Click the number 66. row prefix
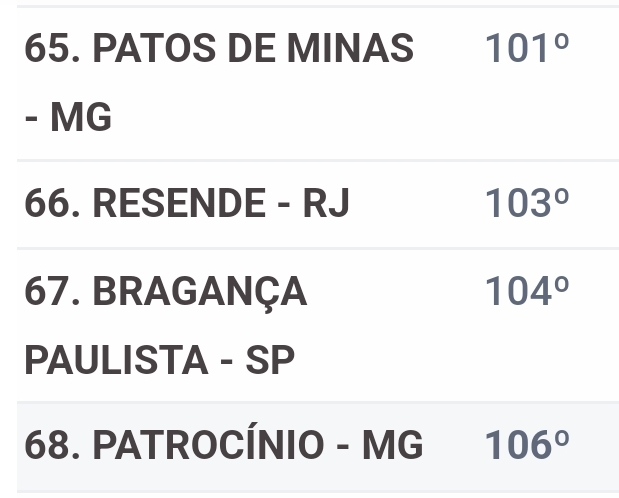 (x=51, y=204)
